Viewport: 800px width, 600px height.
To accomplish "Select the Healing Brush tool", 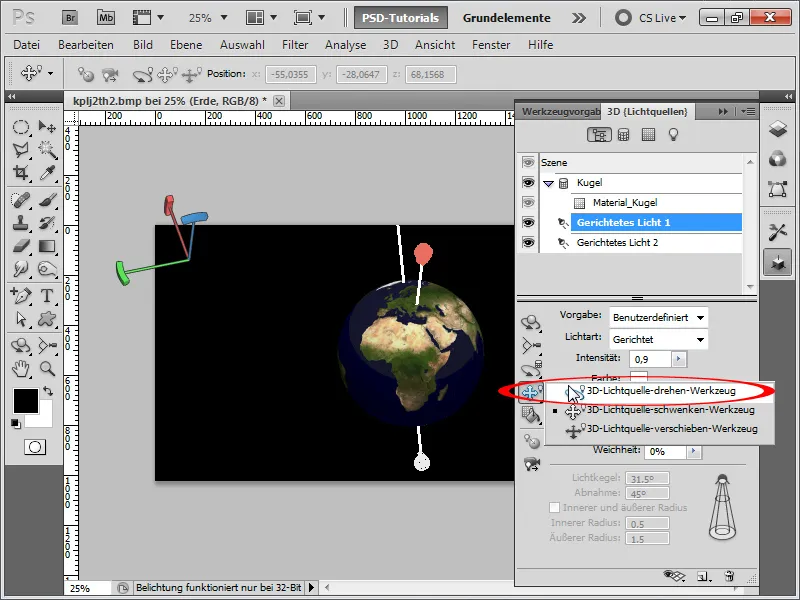I will [x=20, y=200].
